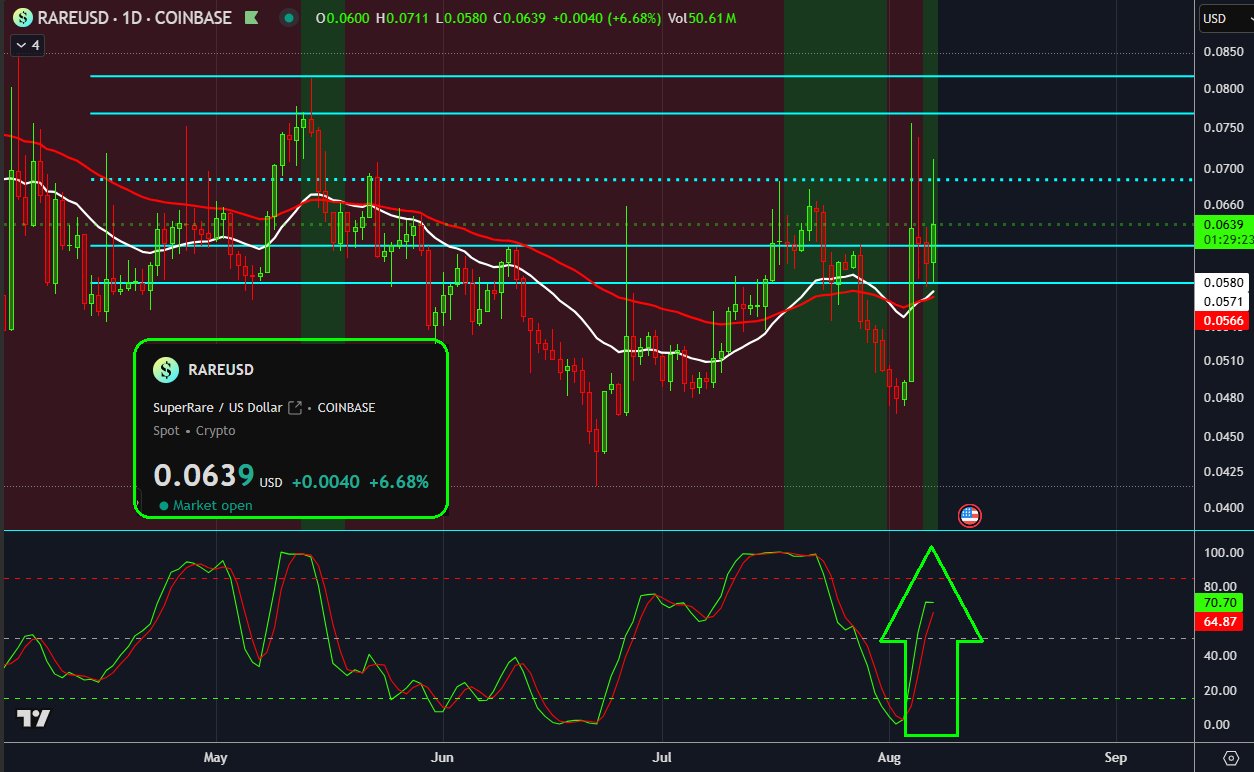Click the red 0.0566 moving average label
The height and width of the screenshot is (772, 1254).
(x=1224, y=321)
